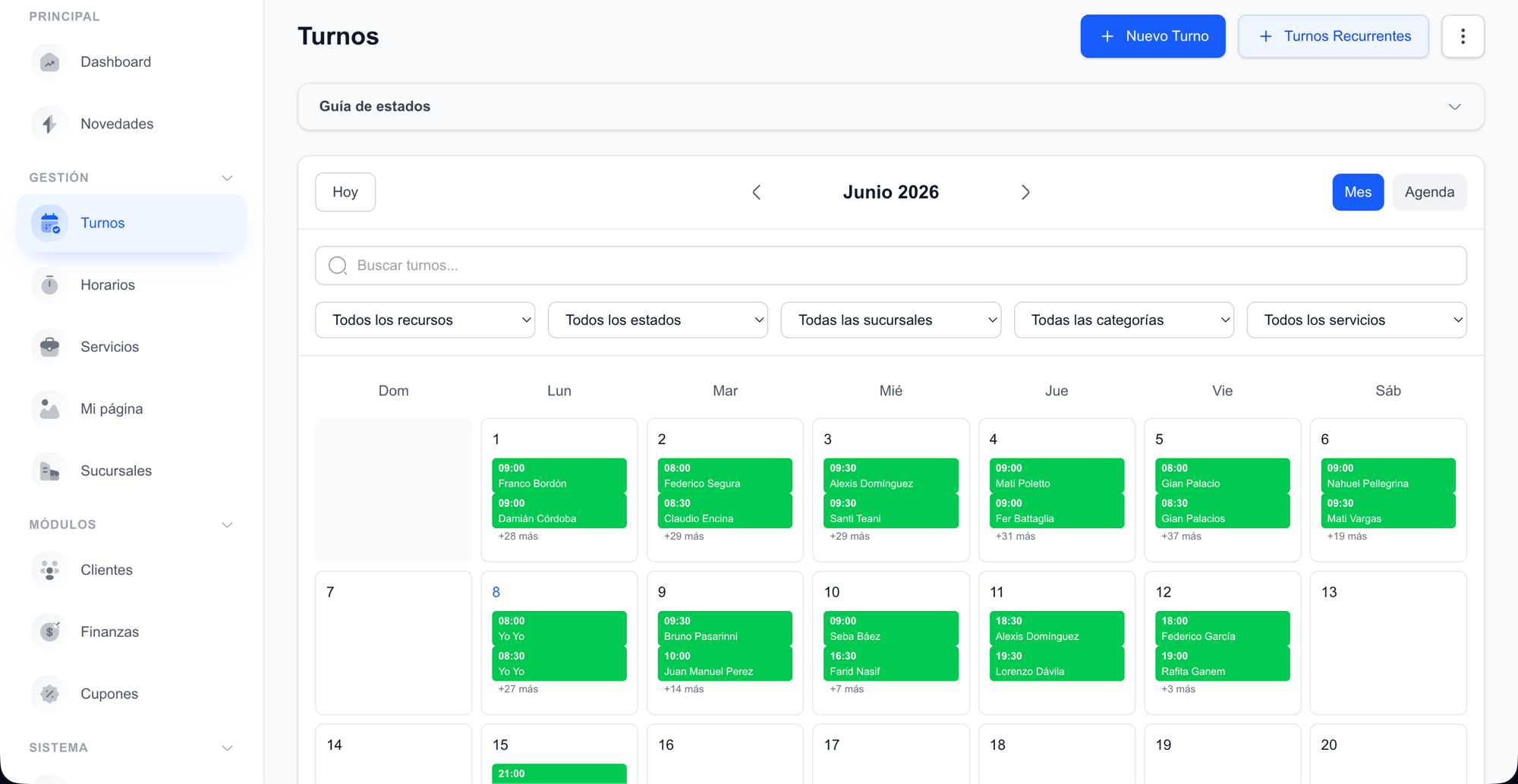This screenshot has height=784, width=1518.
Task: Open Santi Teani 09:30 appointment
Action: point(891,511)
